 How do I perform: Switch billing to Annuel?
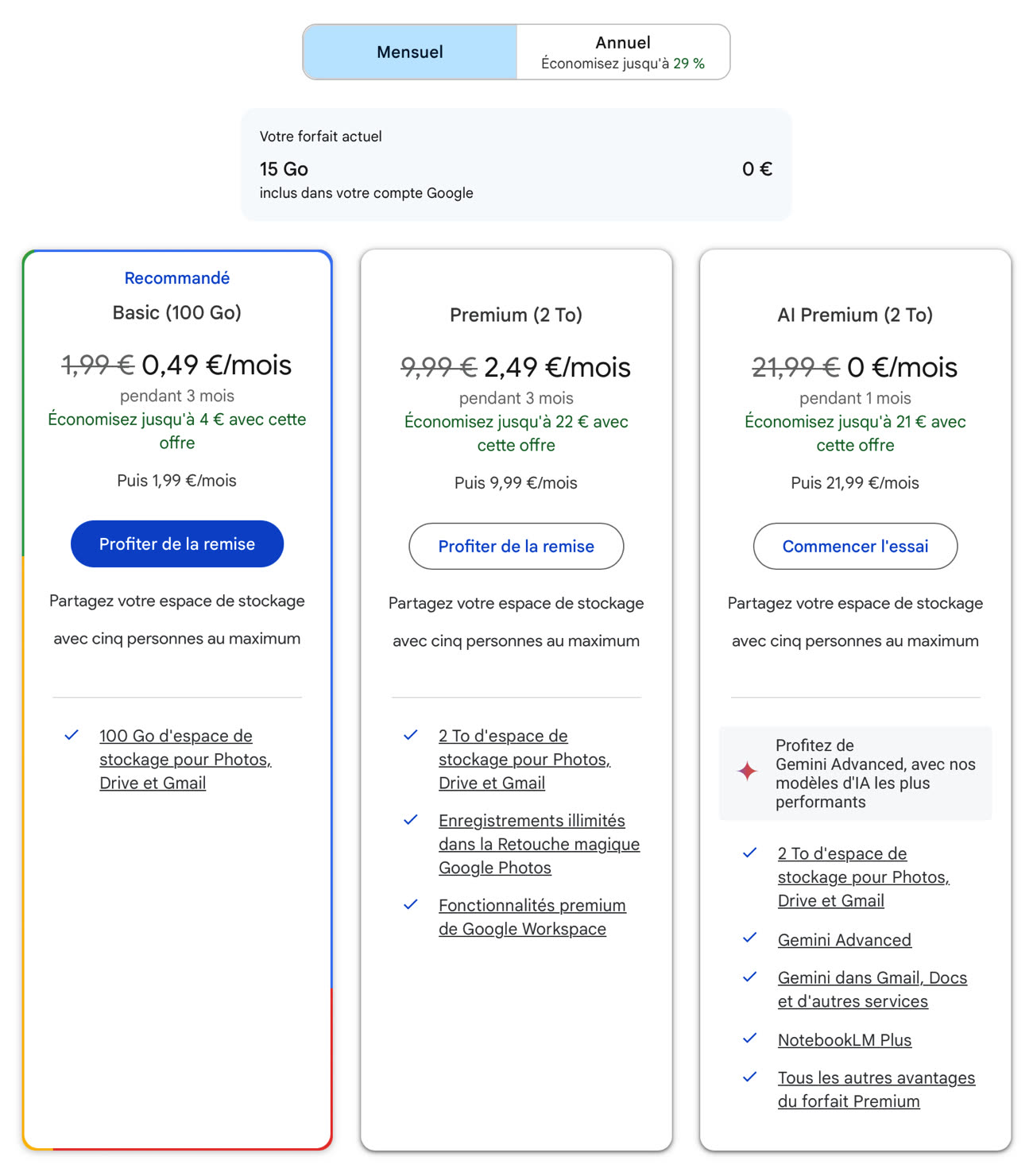pyautogui.click(x=623, y=52)
